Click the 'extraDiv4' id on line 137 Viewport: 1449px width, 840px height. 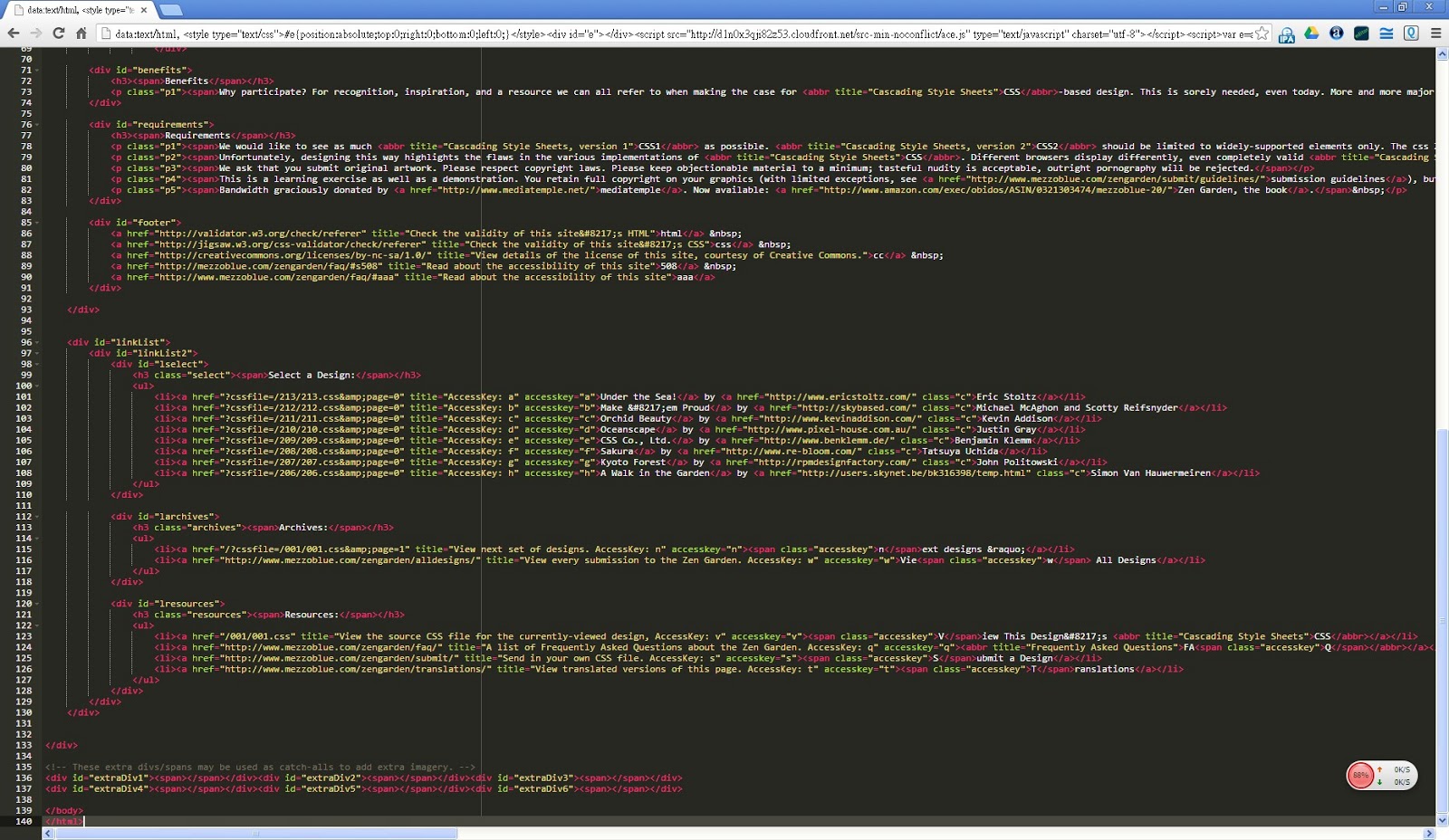[119, 789]
